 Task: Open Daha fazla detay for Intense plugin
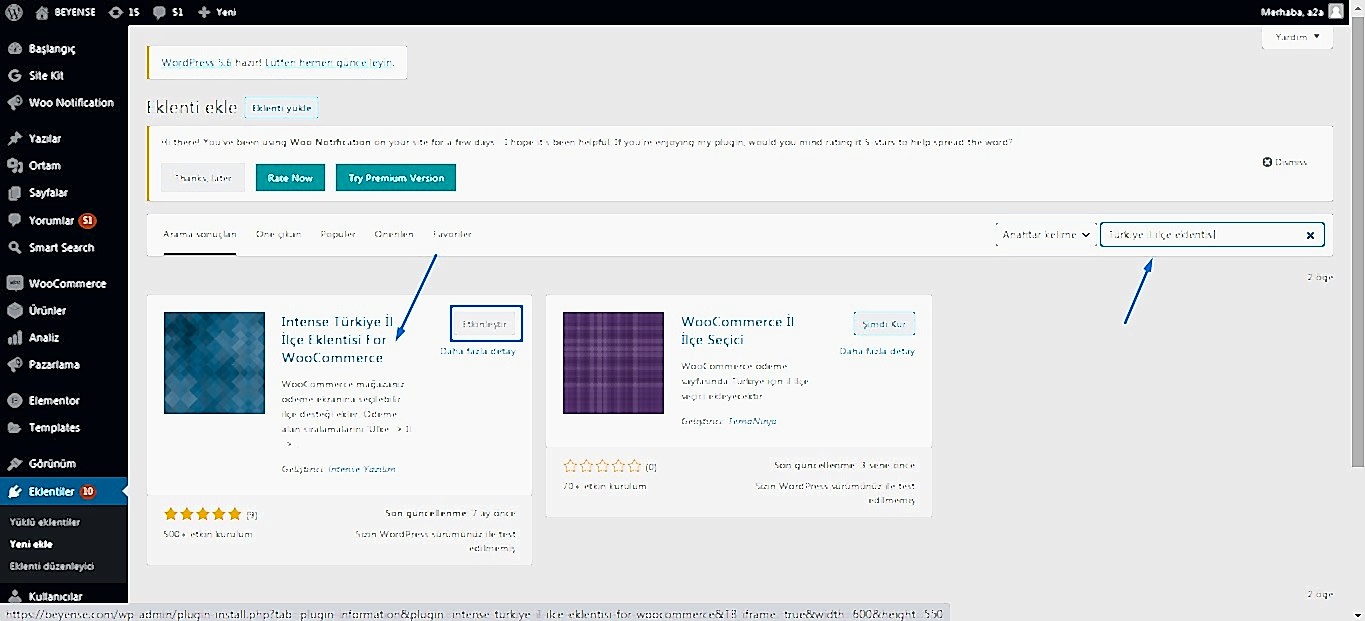pos(477,351)
